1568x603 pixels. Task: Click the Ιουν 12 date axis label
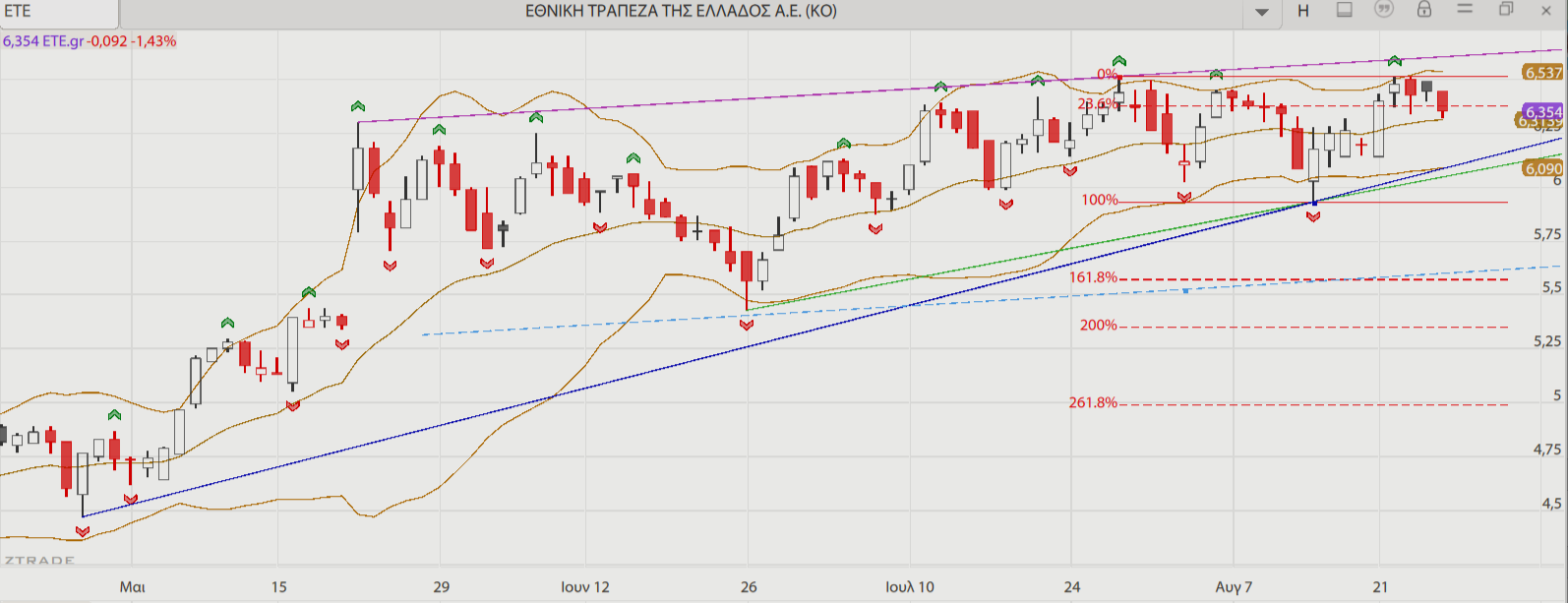(x=584, y=587)
